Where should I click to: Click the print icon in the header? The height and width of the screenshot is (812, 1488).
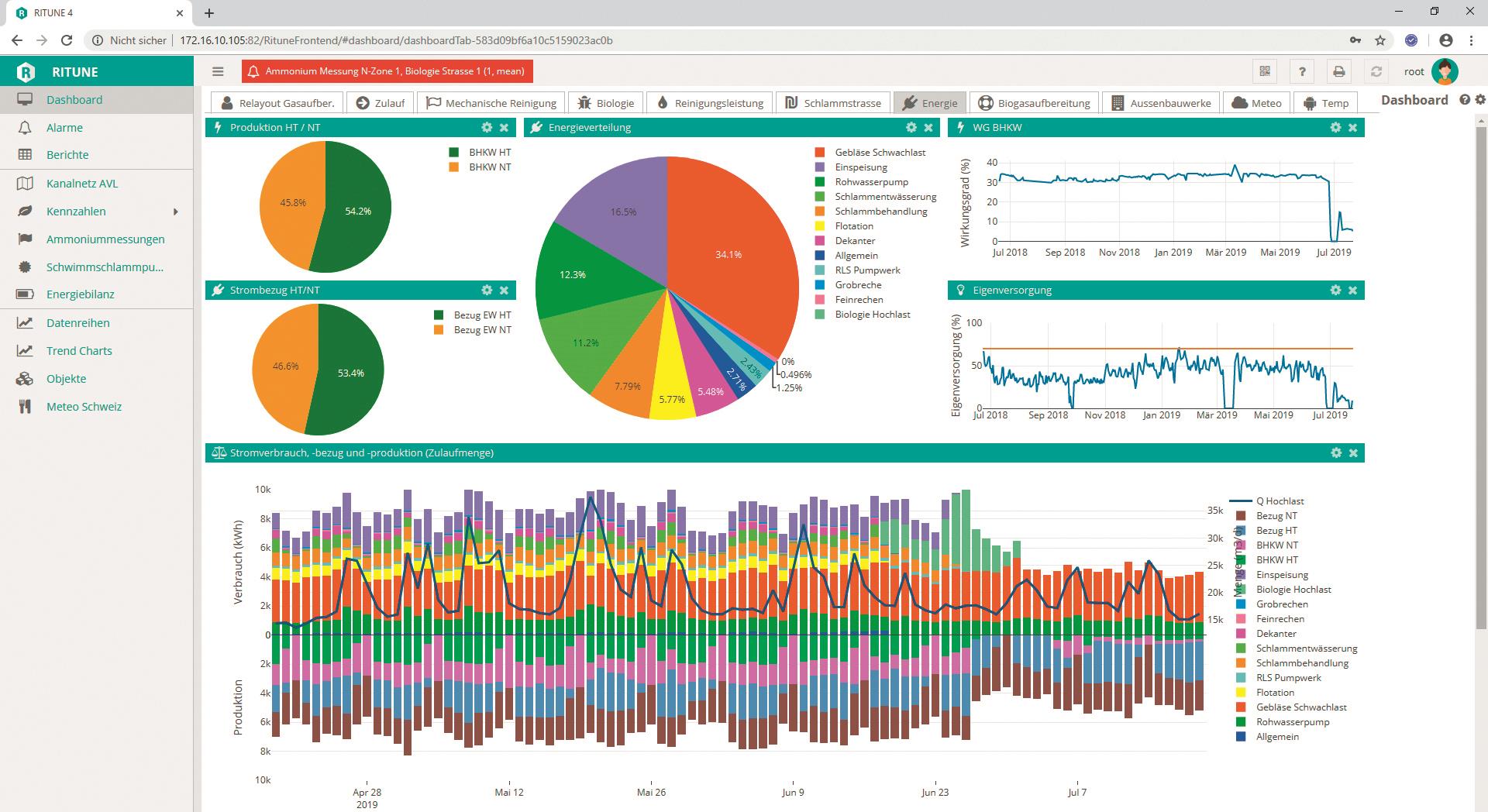coord(1338,71)
